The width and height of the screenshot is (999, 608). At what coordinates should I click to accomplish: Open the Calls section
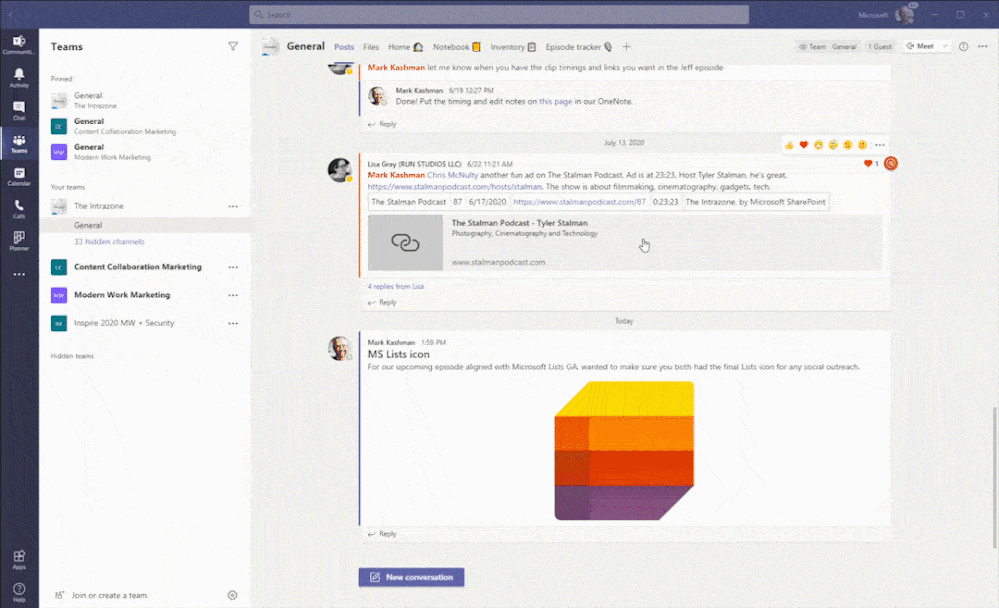coord(19,210)
